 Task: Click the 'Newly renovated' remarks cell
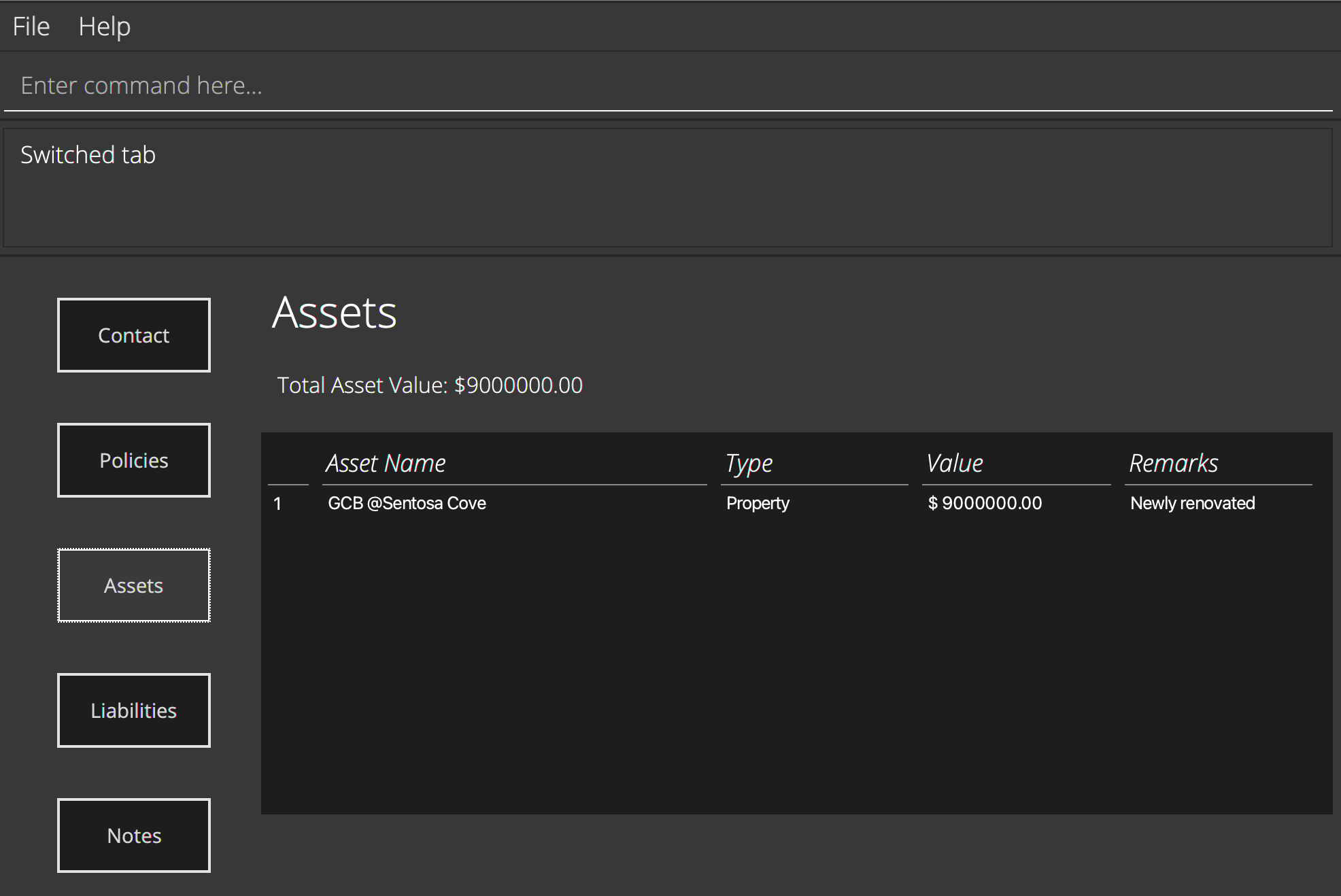pos(1193,503)
